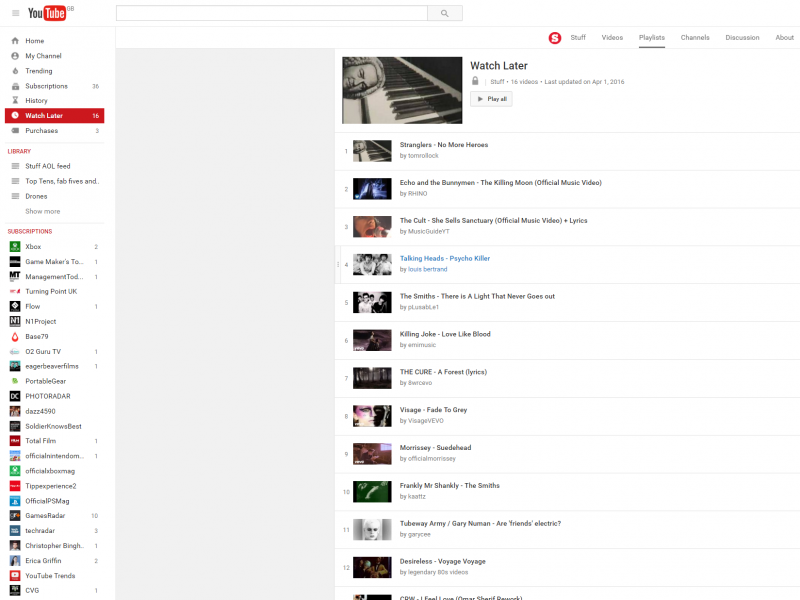The height and width of the screenshot is (600, 800).
Task: Expand library with Show more
Action: coord(42,211)
